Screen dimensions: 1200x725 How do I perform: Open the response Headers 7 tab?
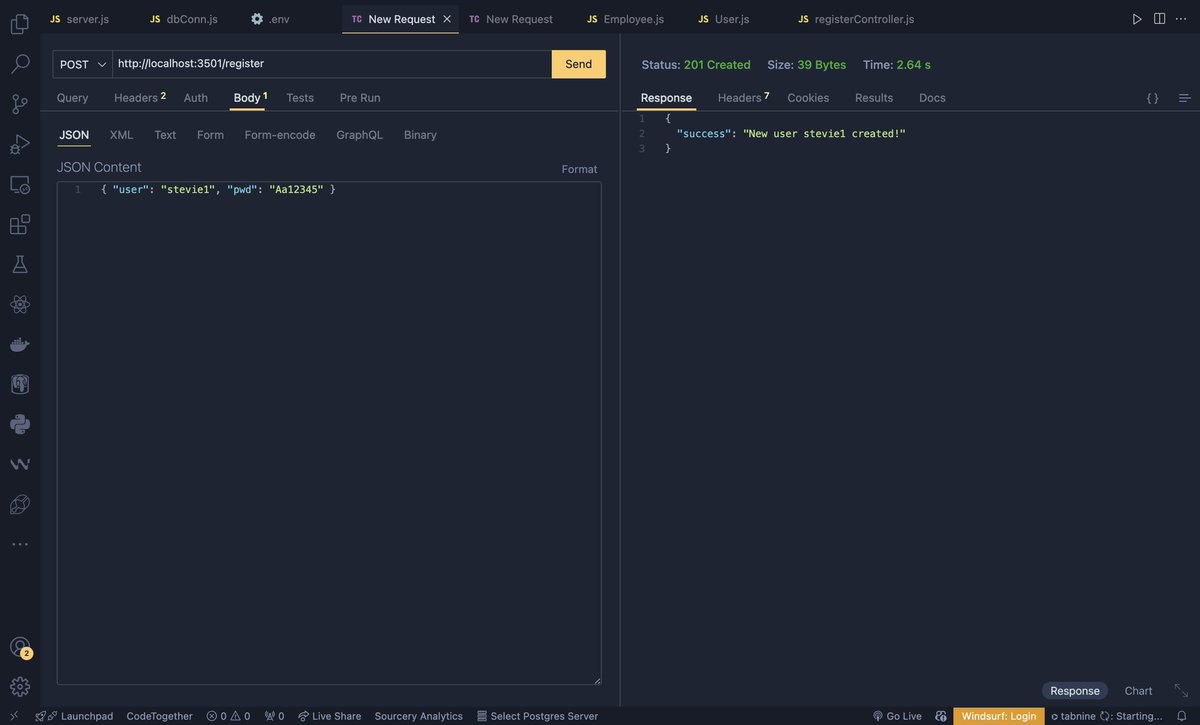743,98
